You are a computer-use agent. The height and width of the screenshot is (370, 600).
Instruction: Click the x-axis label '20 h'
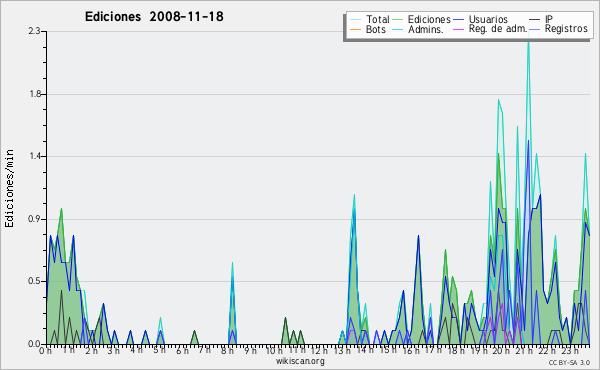pyautogui.click(x=500, y=351)
